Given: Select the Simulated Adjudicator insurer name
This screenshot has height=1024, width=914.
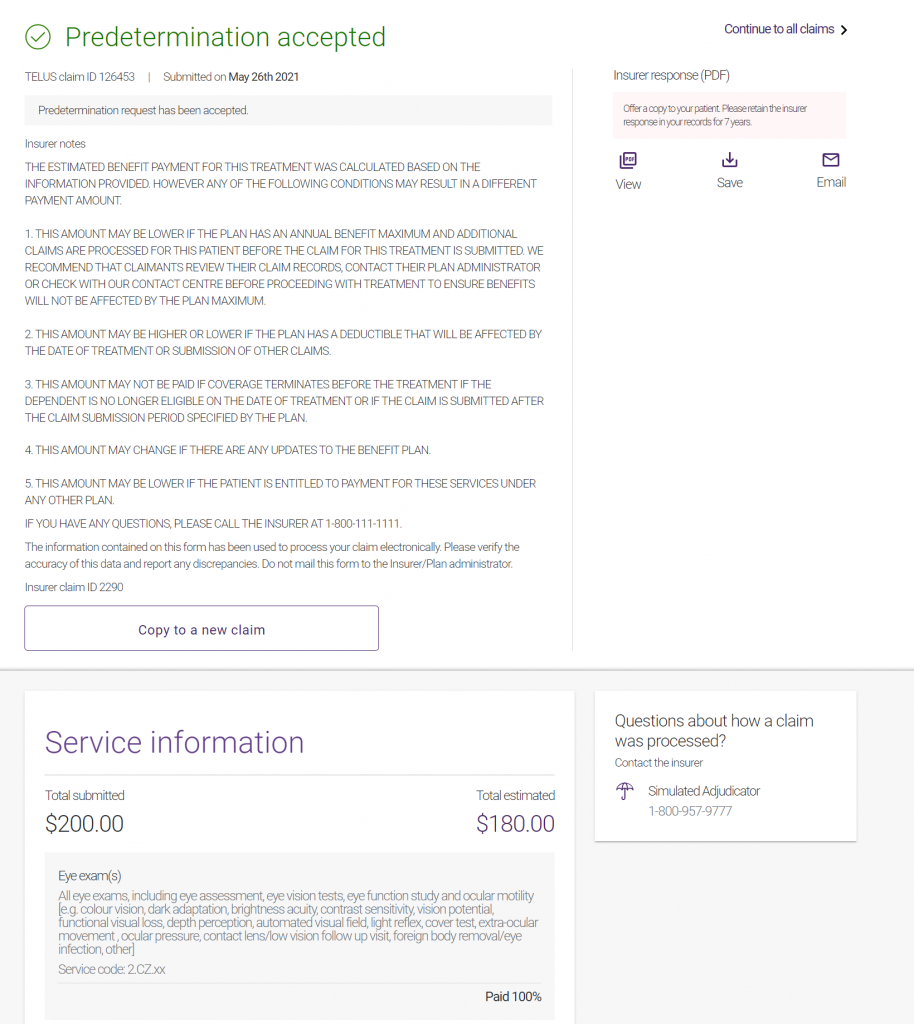Looking at the screenshot, I should pyautogui.click(x=704, y=791).
